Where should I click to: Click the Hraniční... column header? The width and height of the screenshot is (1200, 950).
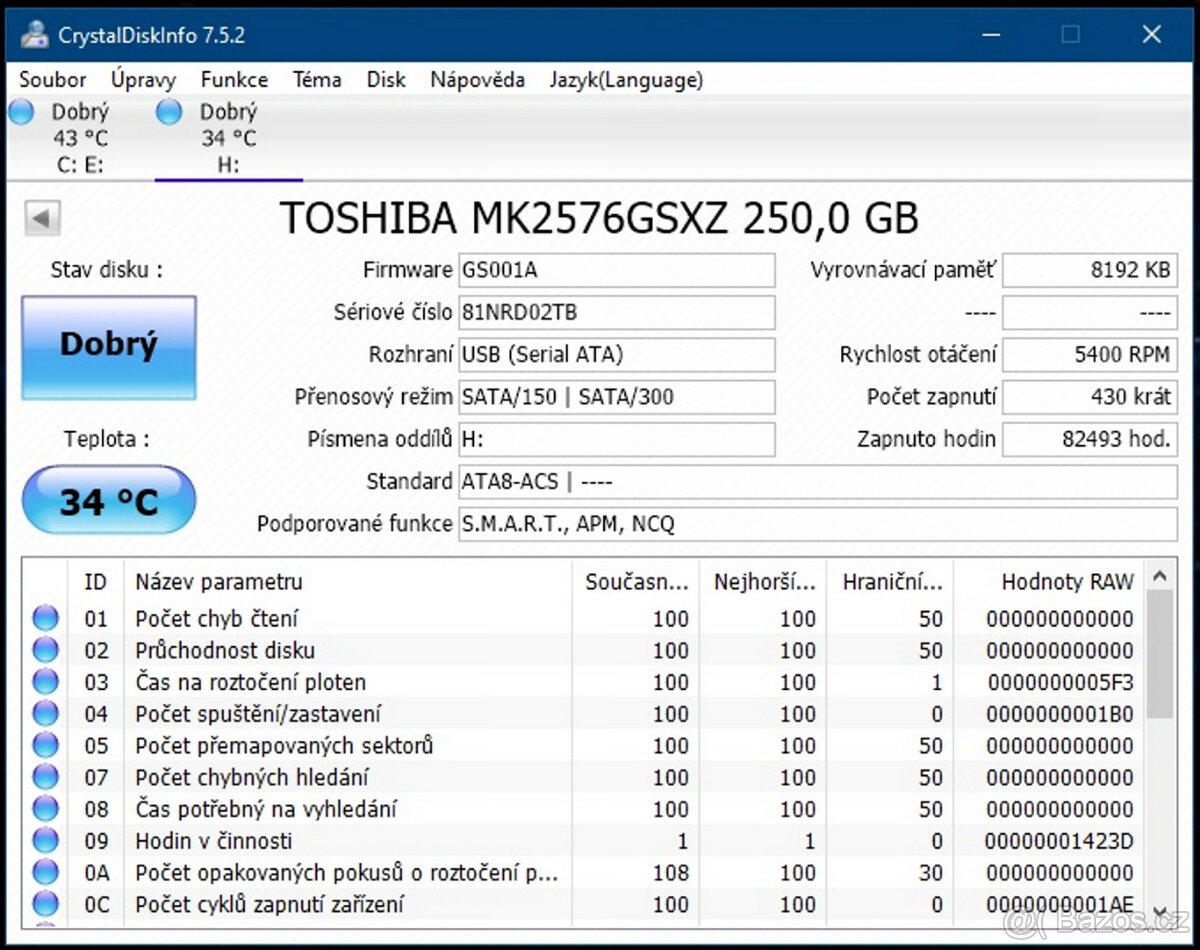(890, 581)
